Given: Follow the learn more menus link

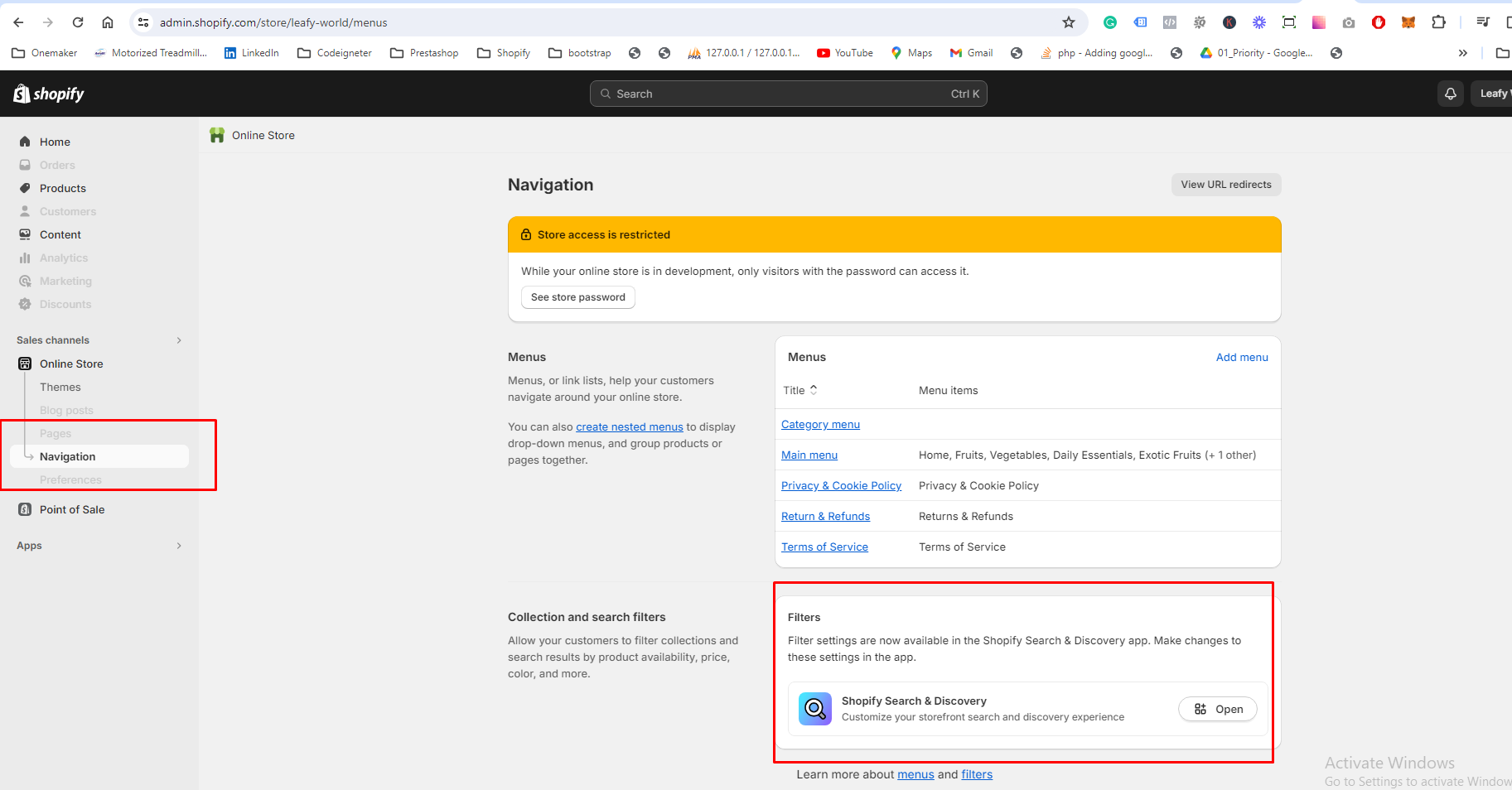Looking at the screenshot, I should [x=915, y=775].
